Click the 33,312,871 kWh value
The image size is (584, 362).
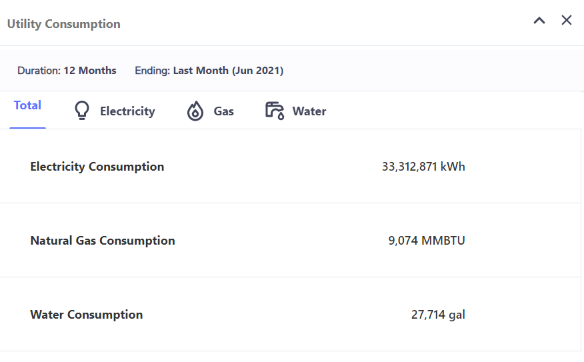423,166
